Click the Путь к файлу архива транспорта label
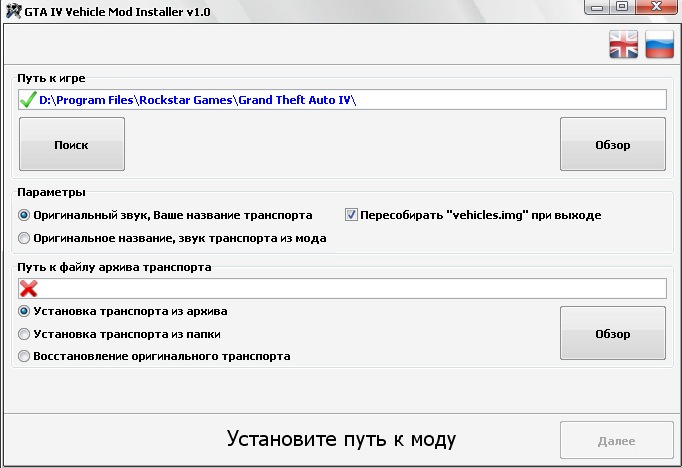 [x=114, y=267]
